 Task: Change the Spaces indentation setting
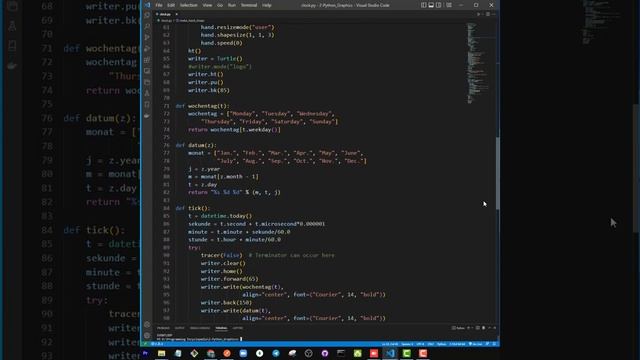click(x=407, y=344)
